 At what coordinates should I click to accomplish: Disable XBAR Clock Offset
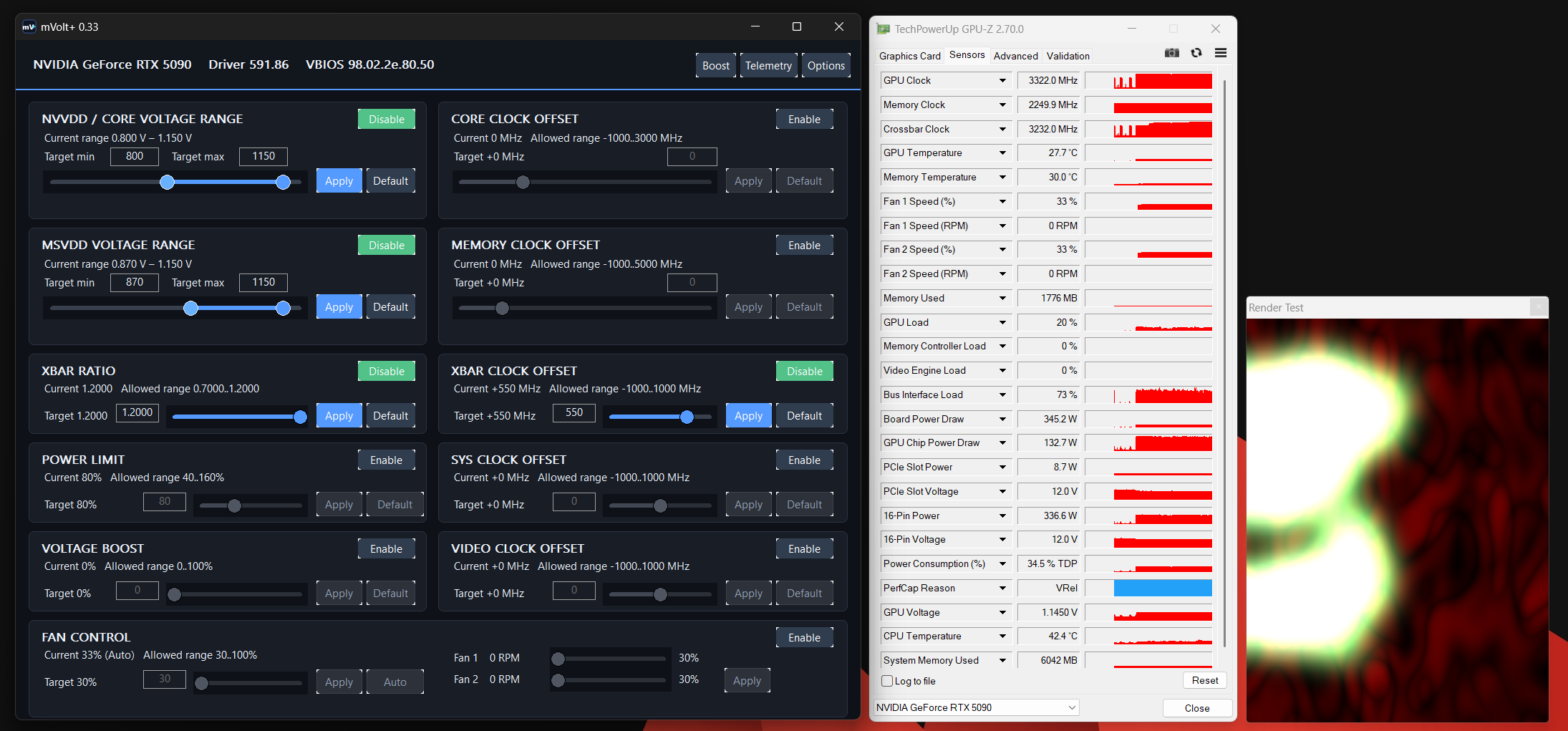pyautogui.click(x=805, y=372)
